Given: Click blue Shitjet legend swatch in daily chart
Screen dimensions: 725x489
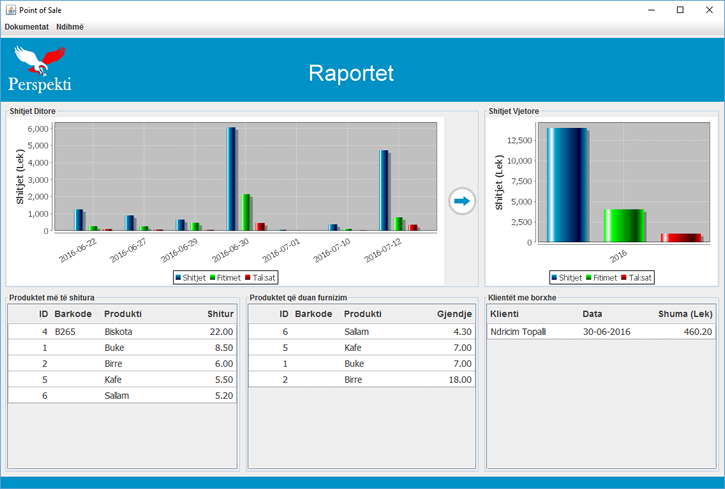Looking at the screenshot, I should [x=178, y=277].
